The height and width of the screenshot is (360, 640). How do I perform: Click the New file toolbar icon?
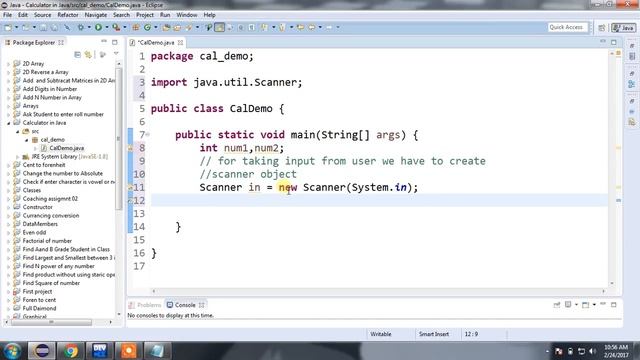point(8,27)
